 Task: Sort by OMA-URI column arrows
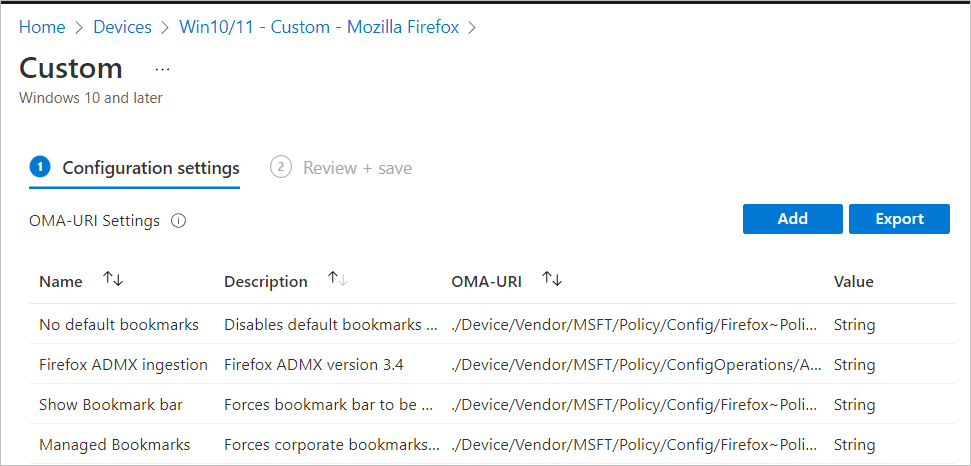(x=552, y=280)
